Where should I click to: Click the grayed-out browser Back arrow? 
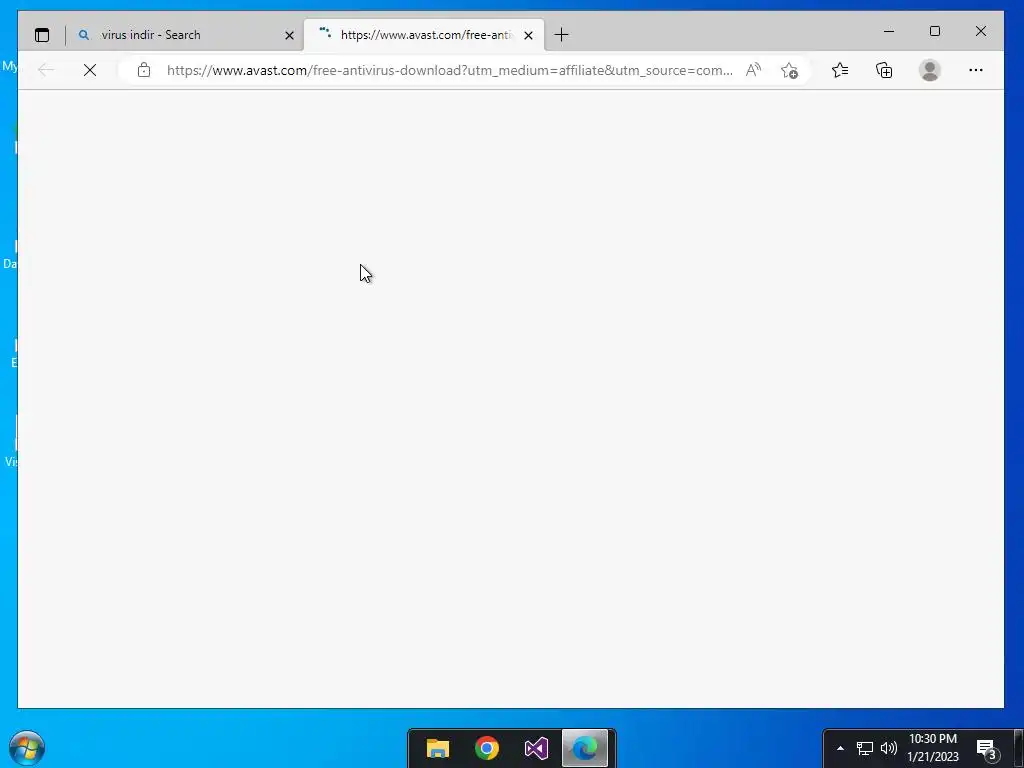tap(46, 70)
